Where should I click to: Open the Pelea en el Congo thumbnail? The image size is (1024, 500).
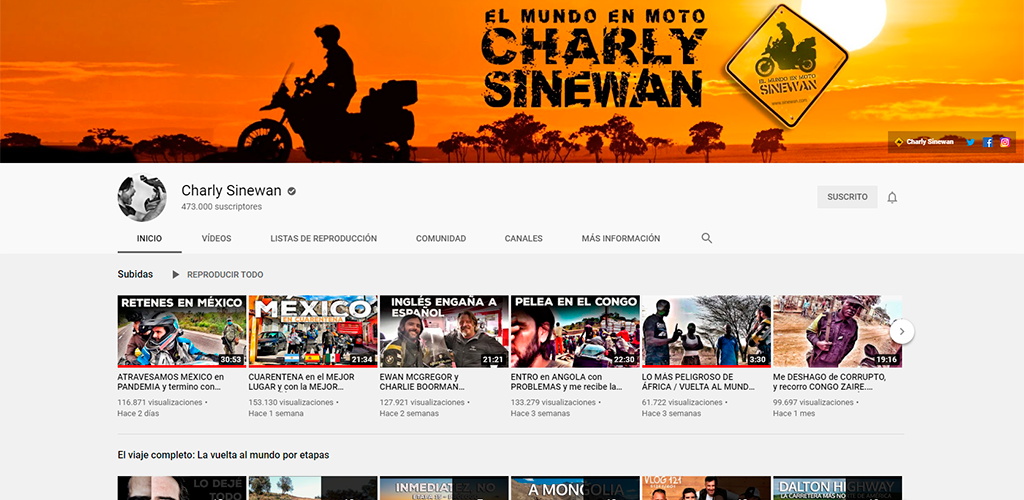575,331
